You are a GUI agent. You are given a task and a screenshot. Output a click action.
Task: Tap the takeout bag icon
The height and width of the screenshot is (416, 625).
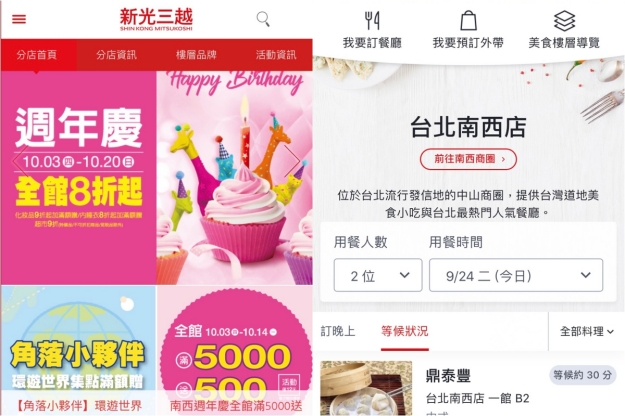tap(468, 20)
